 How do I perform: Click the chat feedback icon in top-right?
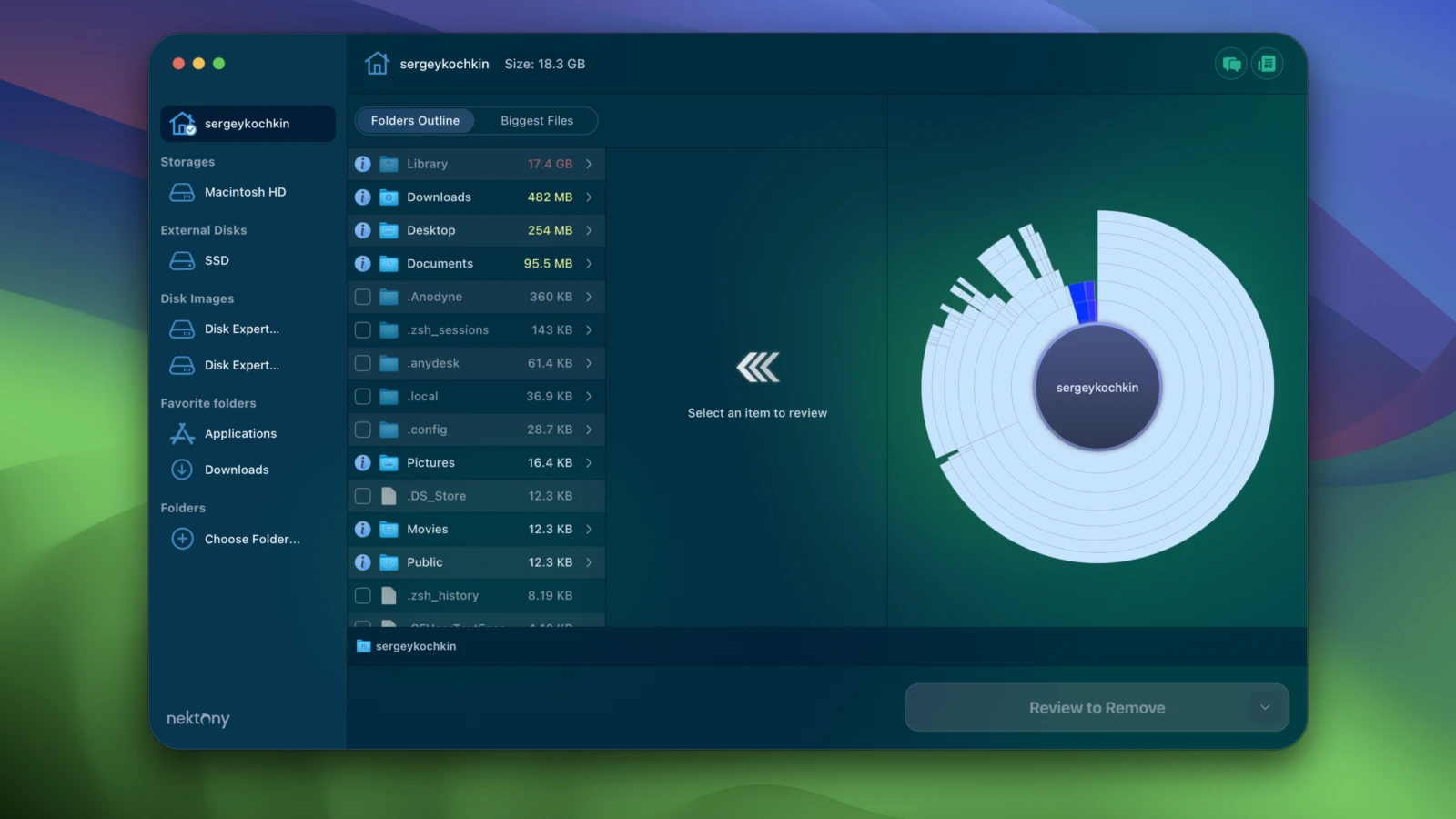click(x=1231, y=64)
